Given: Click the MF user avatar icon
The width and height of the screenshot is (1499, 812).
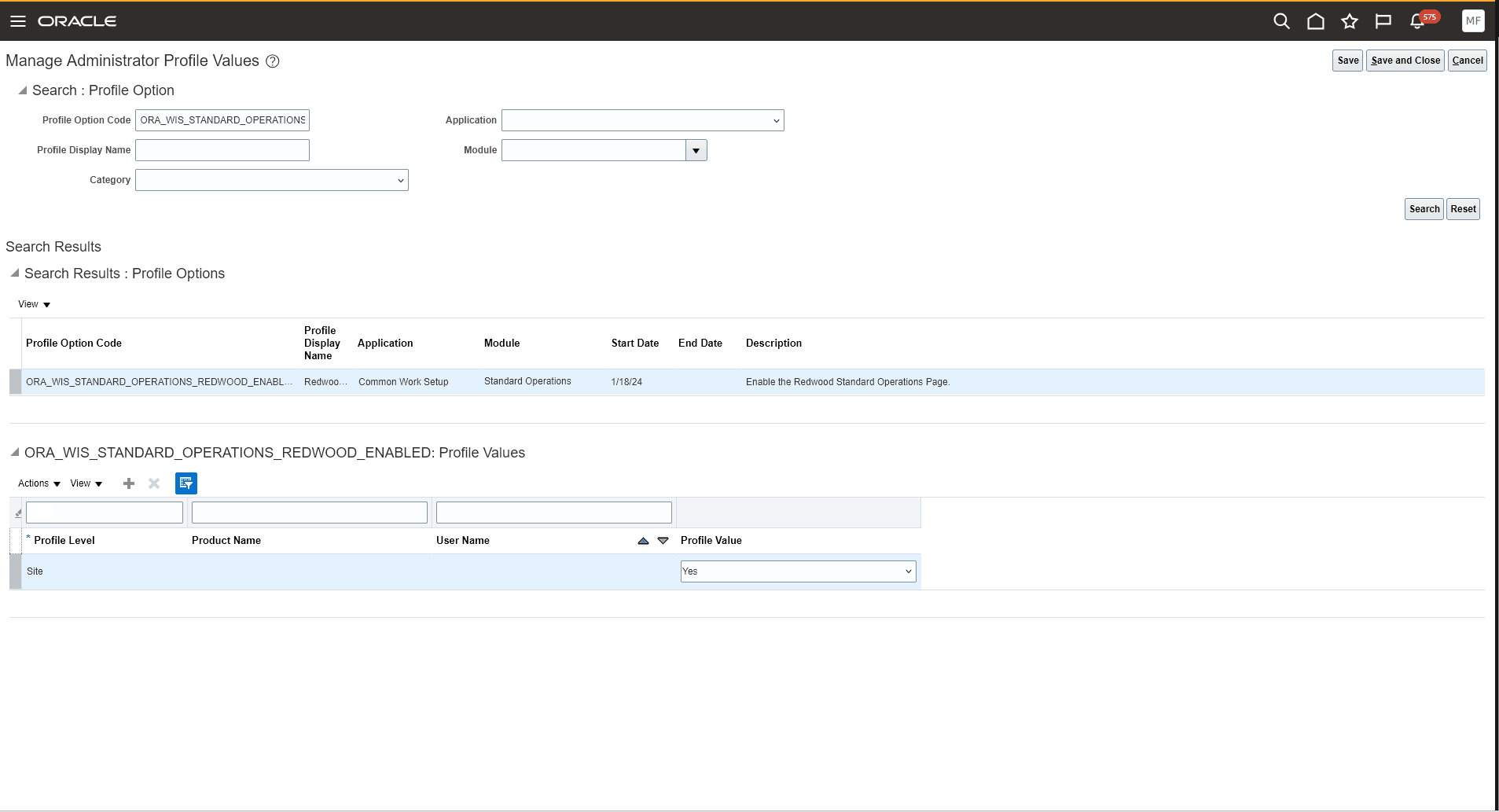Looking at the screenshot, I should 1473,20.
